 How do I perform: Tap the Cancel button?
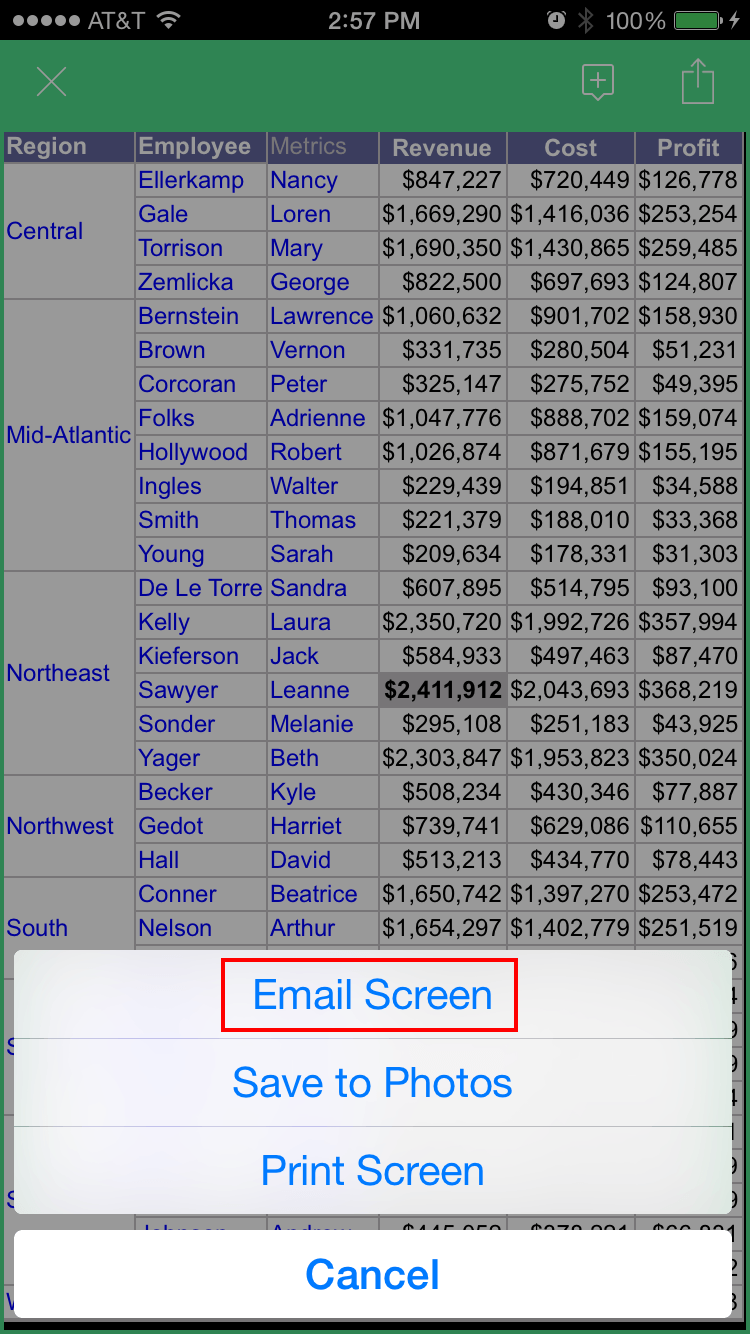pyautogui.click(x=372, y=1275)
